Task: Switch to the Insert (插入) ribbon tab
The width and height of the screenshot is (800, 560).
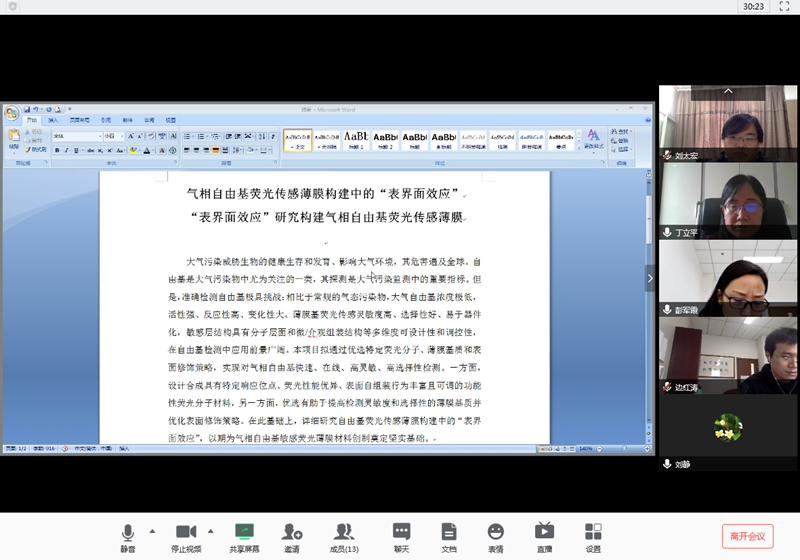Action: (53, 120)
